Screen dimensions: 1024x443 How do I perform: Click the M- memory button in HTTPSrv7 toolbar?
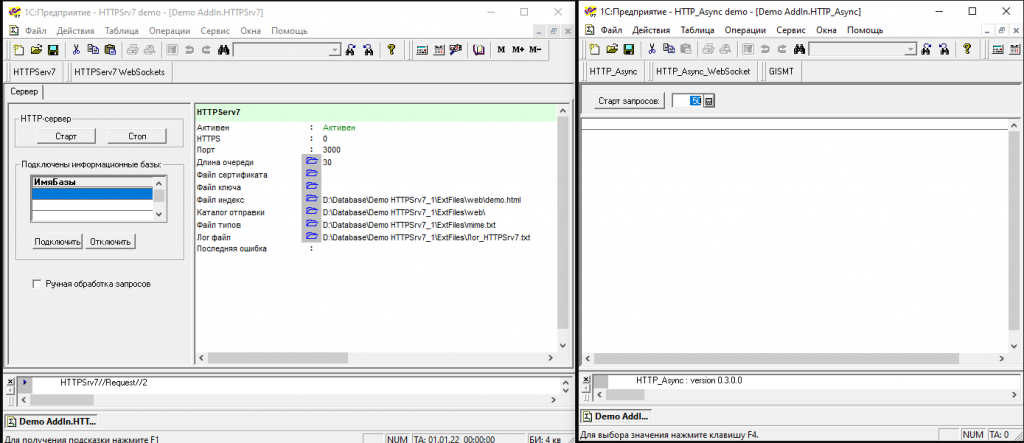coord(535,50)
